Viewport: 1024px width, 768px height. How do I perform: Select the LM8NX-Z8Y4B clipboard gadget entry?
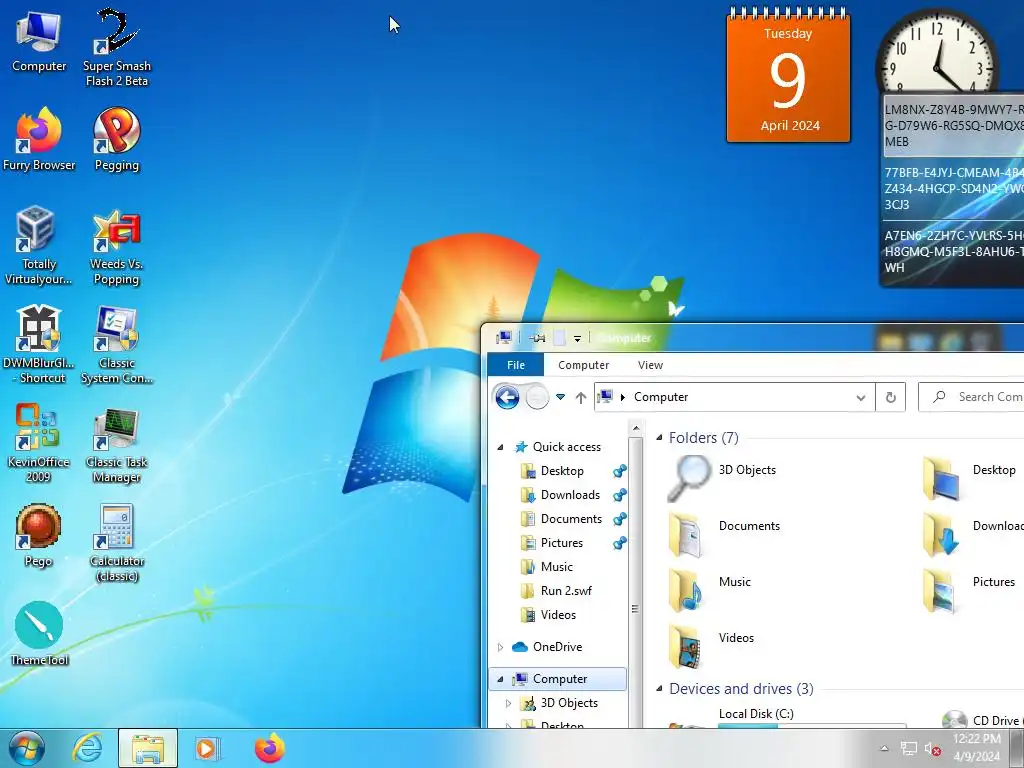[953, 126]
